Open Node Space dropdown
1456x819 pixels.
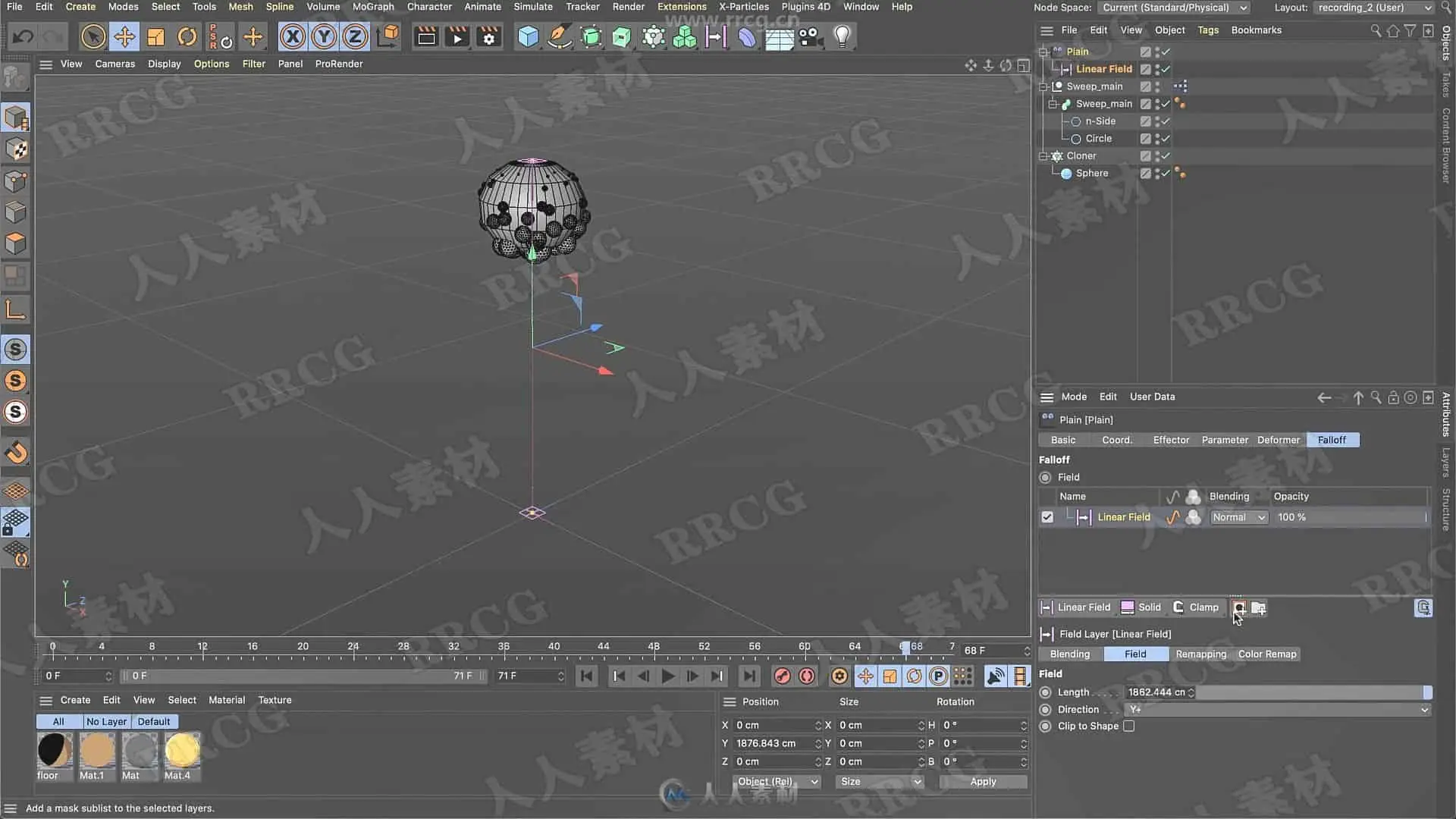[1173, 8]
